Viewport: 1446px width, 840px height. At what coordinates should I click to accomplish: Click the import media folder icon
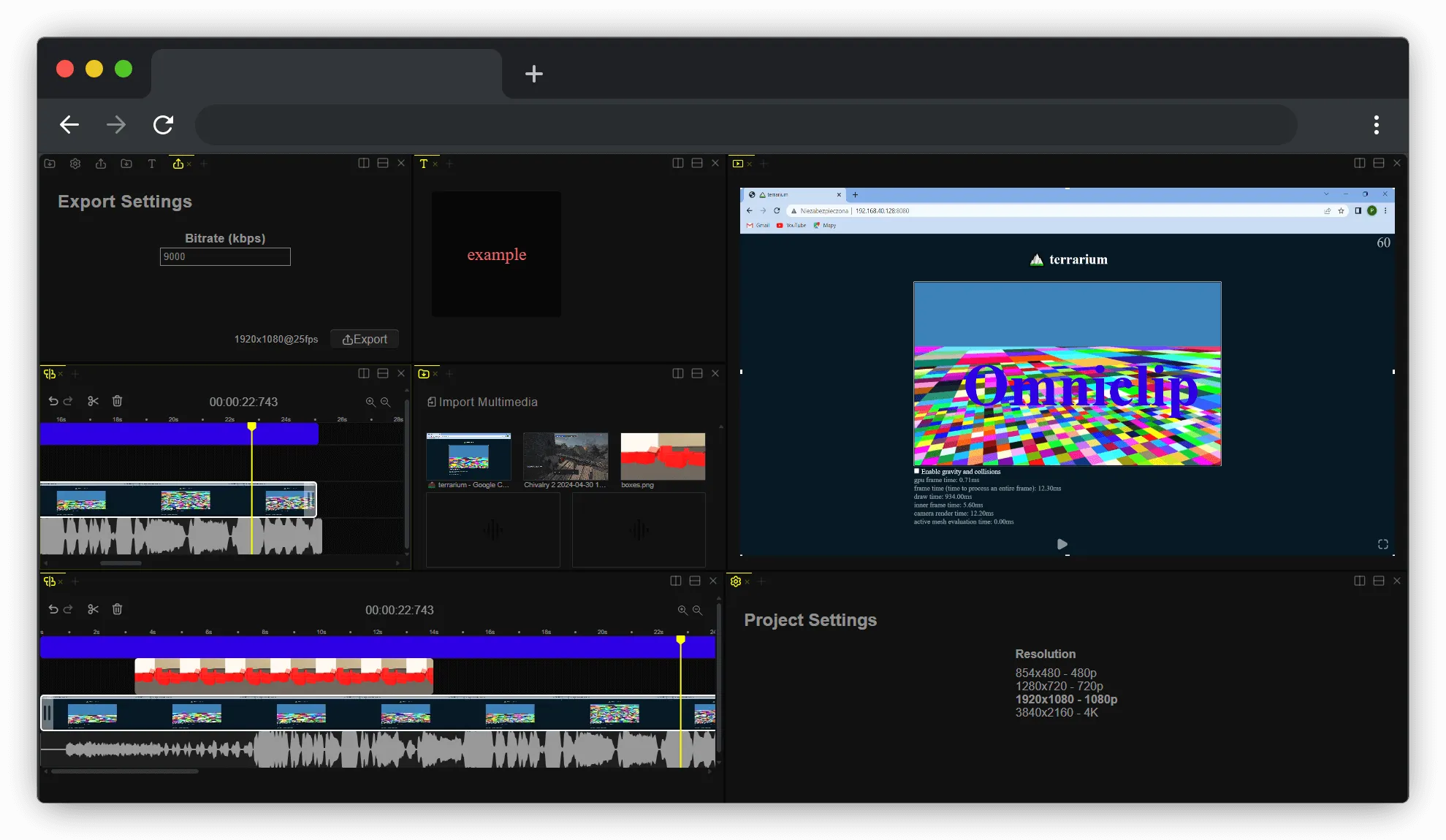pyautogui.click(x=50, y=164)
